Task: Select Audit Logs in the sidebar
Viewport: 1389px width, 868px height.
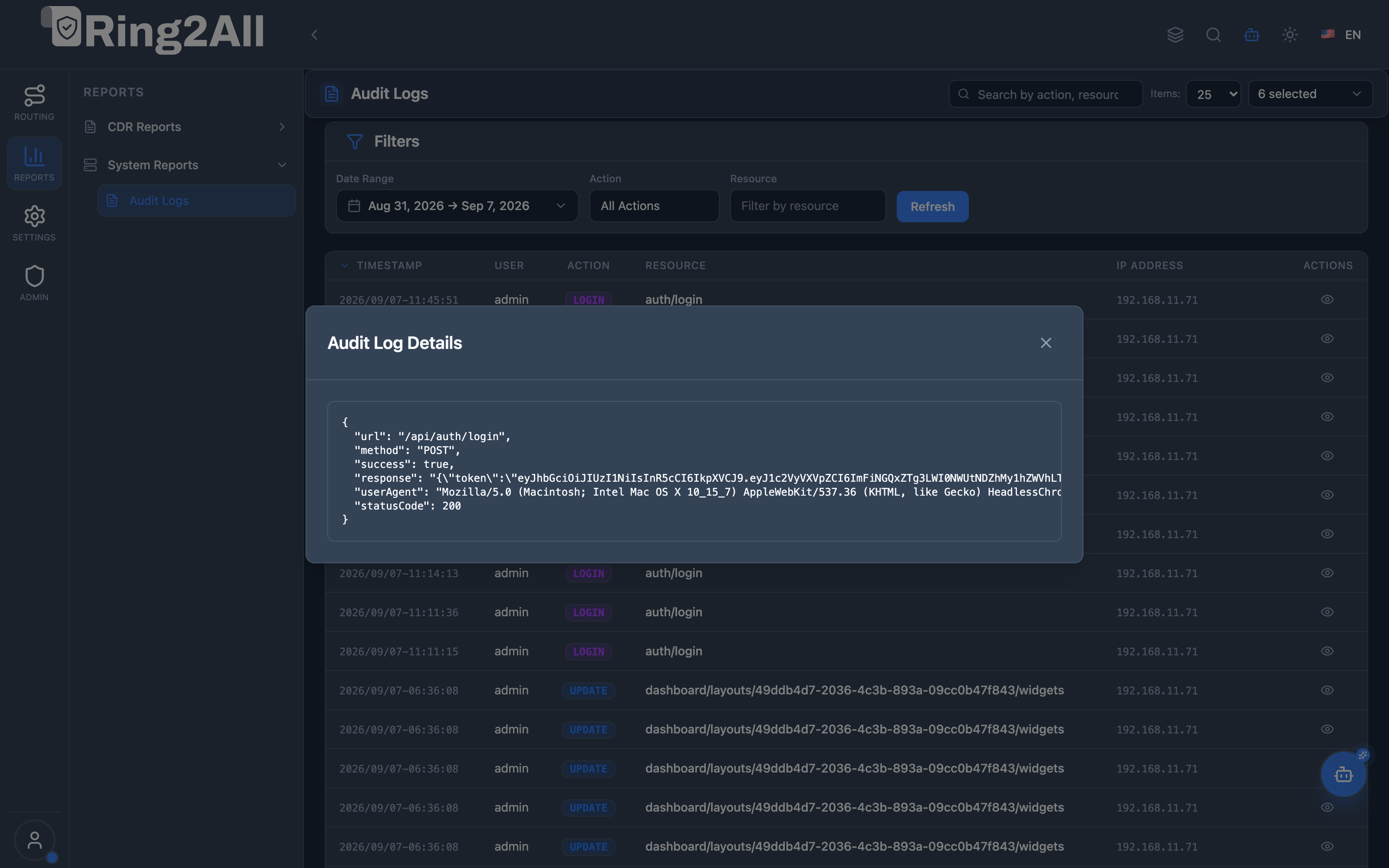Action: pos(196,201)
